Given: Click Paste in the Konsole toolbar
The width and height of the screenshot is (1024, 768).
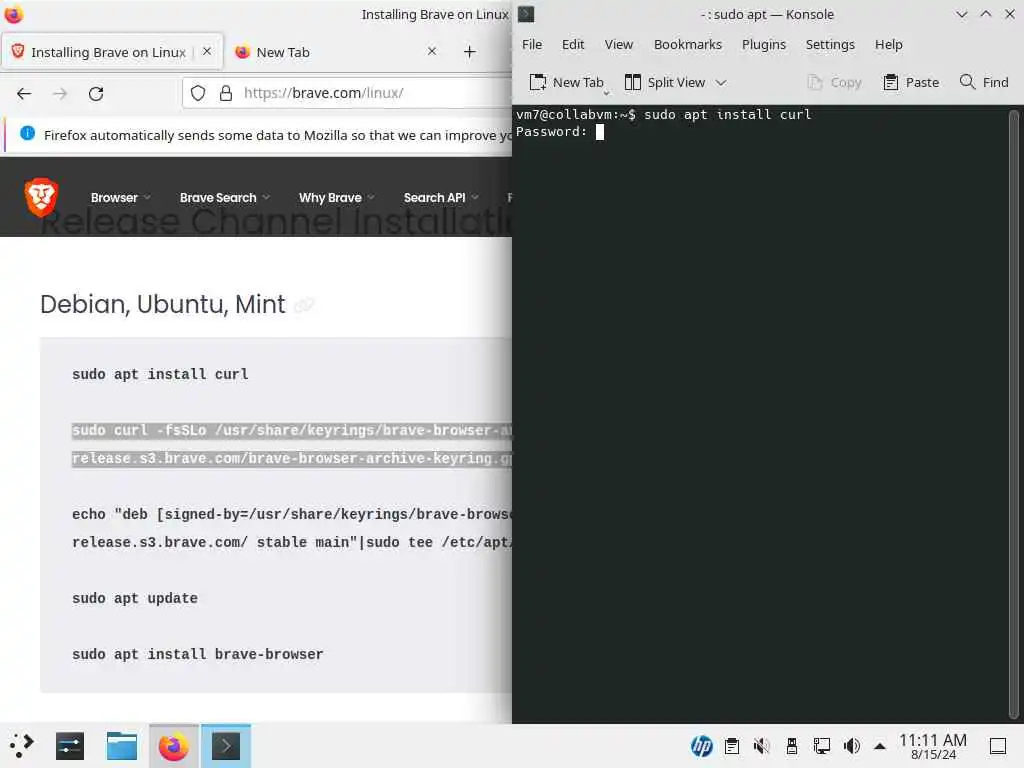Looking at the screenshot, I should click(x=911, y=82).
